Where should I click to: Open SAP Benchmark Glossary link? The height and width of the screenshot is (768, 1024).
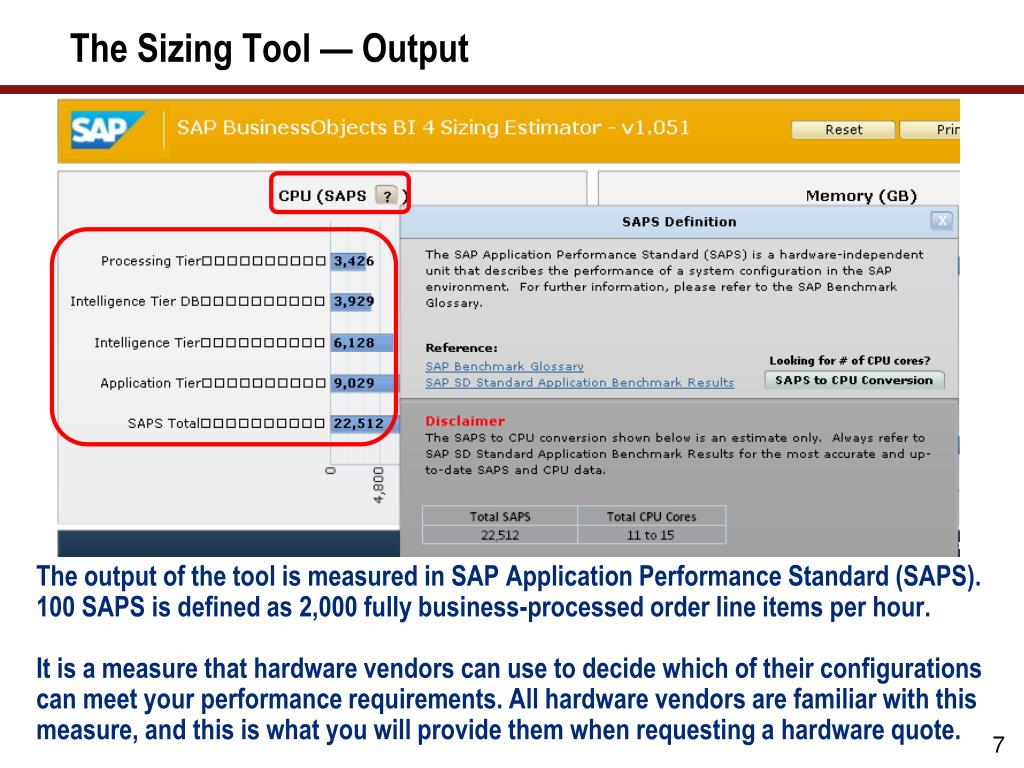pos(505,366)
